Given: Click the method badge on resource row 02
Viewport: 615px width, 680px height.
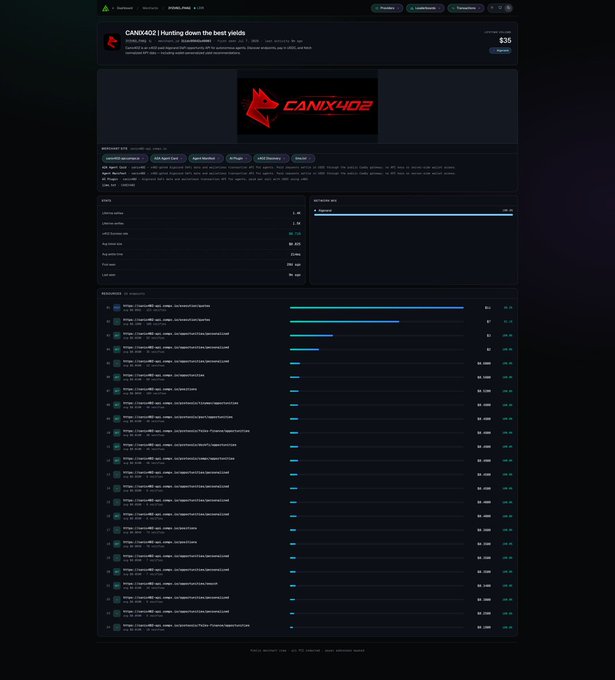Looking at the screenshot, I should tap(117, 322).
